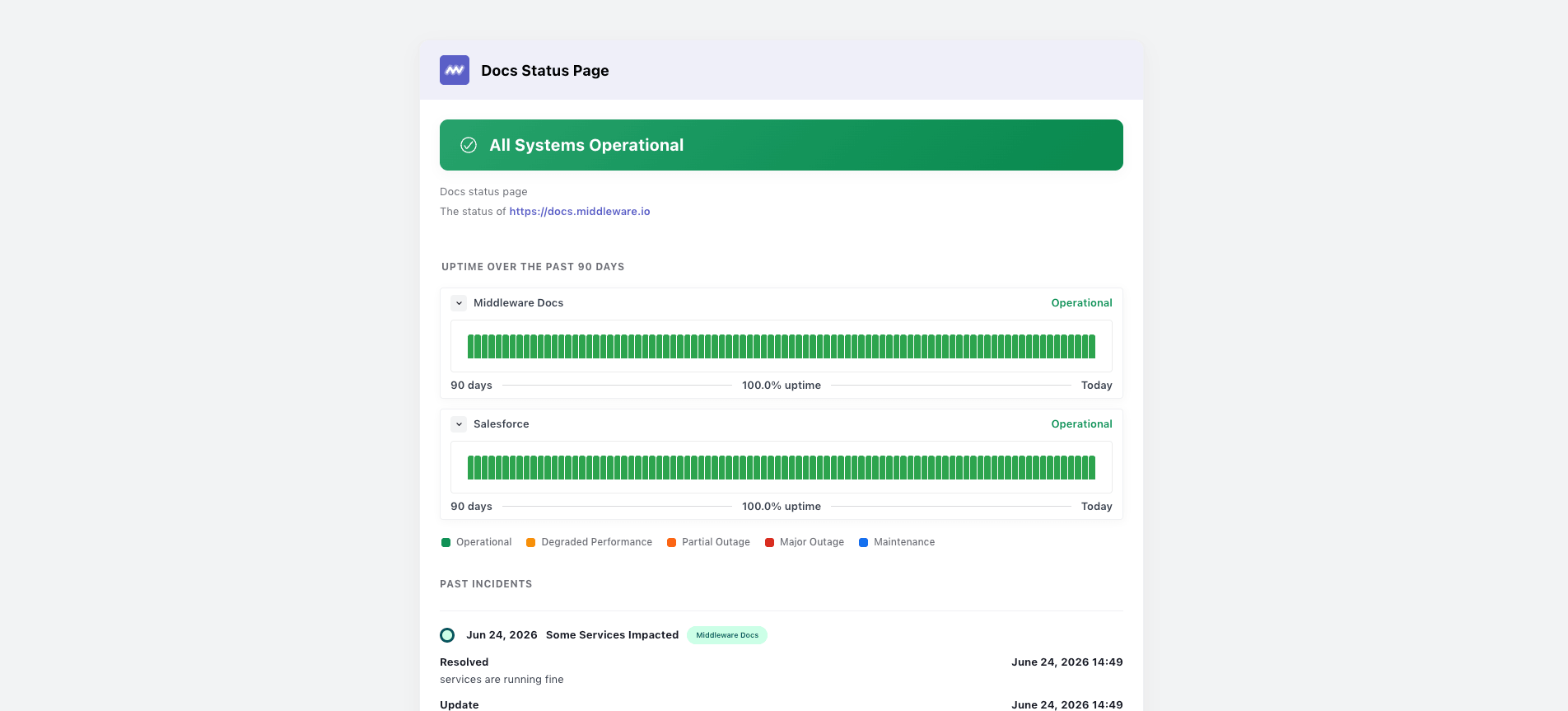Click the Middleware Docs component name

[x=519, y=303]
